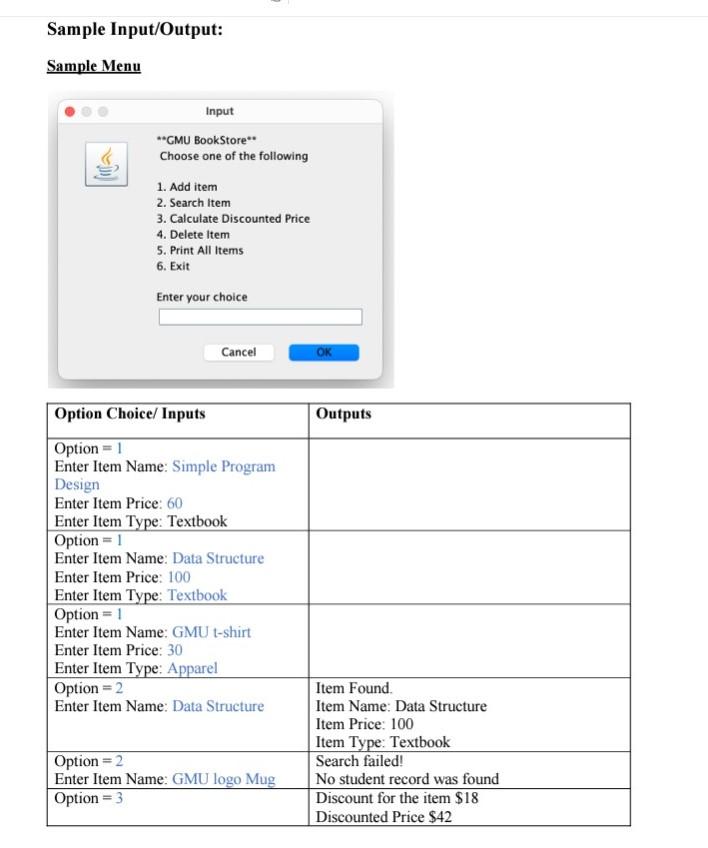The image size is (708, 848).
Task: Click the OK button in Input dialog
Action: pos(323,352)
